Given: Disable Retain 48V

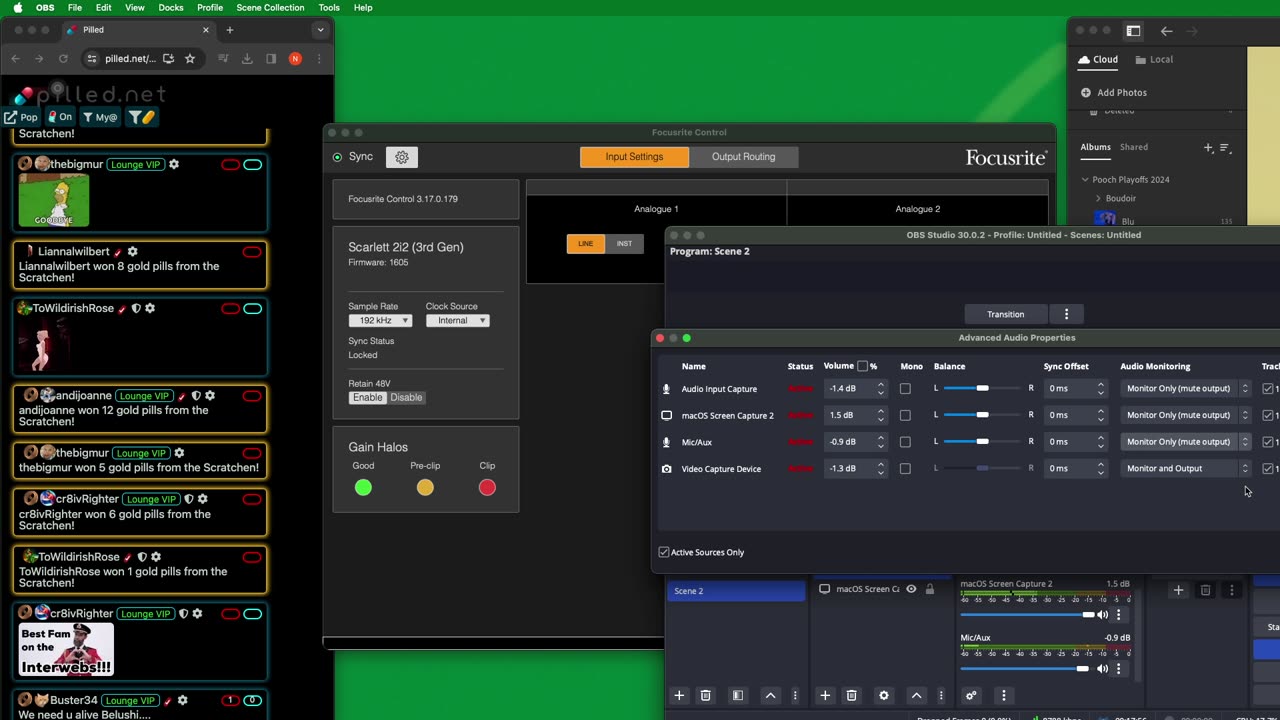Looking at the screenshot, I should coord(406,397).
